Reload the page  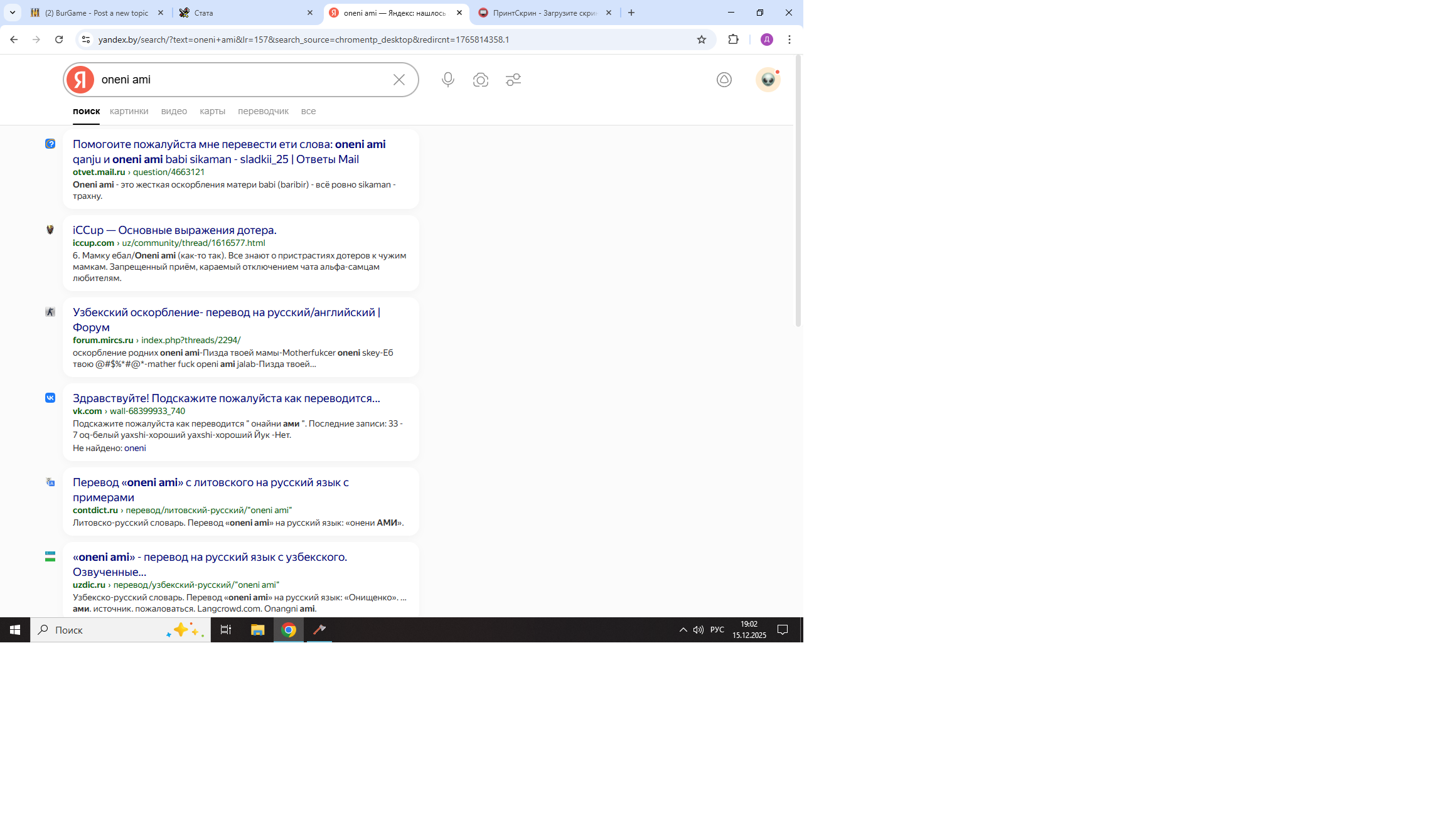point(59,40)
